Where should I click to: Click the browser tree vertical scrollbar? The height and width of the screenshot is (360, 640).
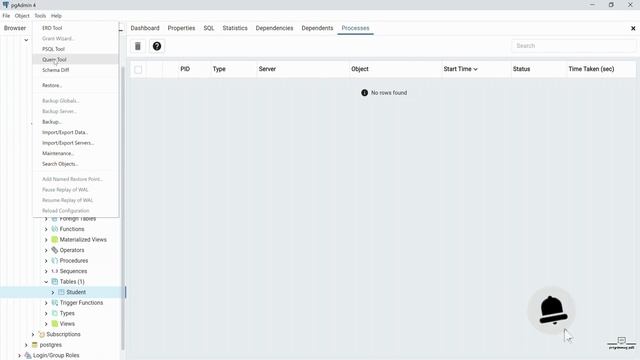point(123,208)
